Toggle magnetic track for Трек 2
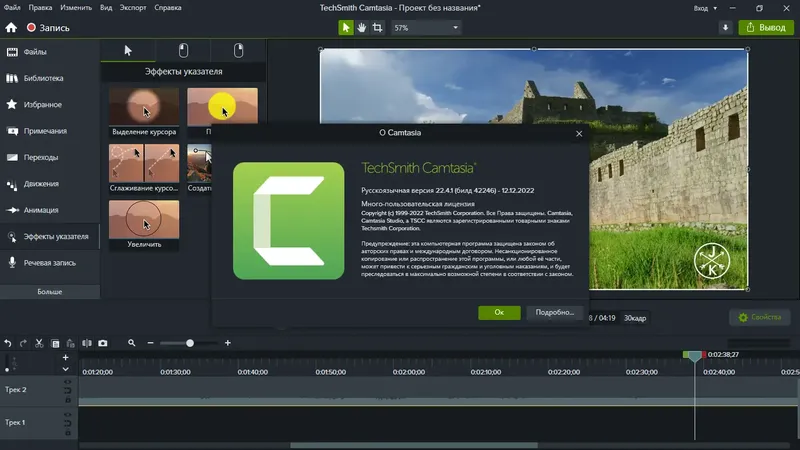 point(68,391)
